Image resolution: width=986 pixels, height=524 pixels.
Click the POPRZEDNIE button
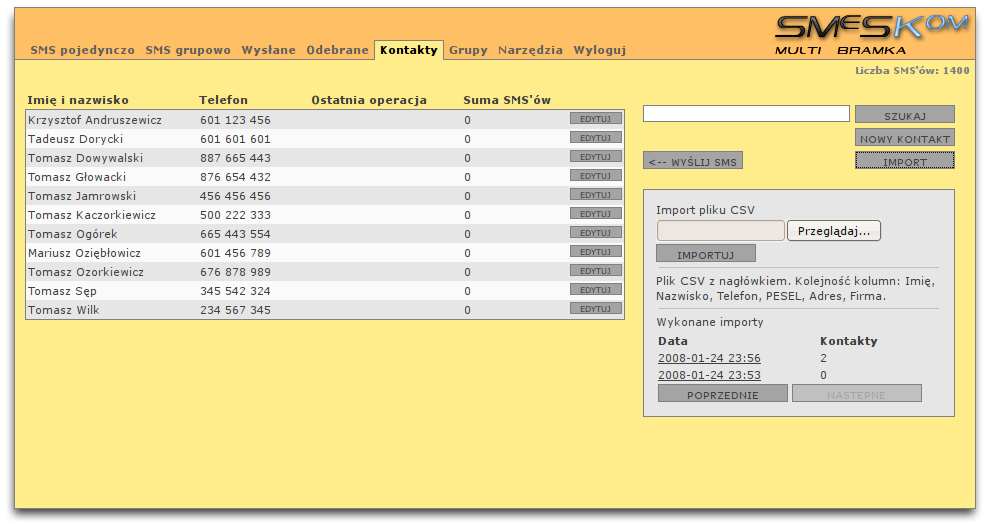coord(723,394)
